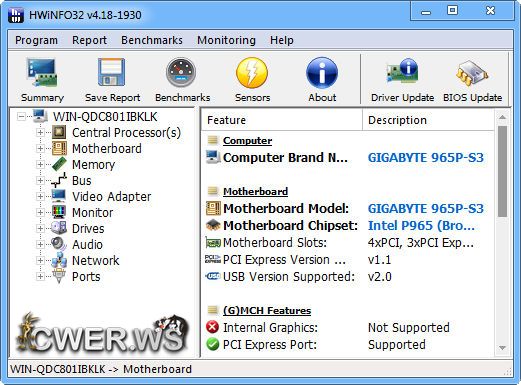The image size is (521, 385).
Task: Open the Summary toolbar icon
Action: pyautogui.click(x=42, y=73)
